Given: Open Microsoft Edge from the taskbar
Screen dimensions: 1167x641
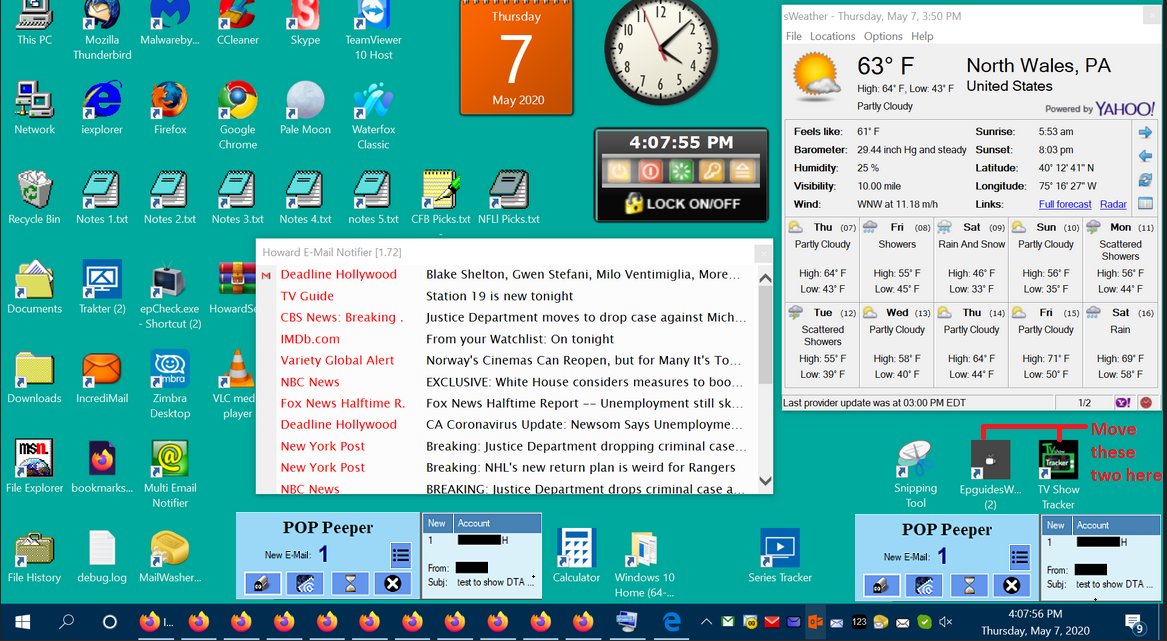Looking at the screenshot, I should pos(672,622).
